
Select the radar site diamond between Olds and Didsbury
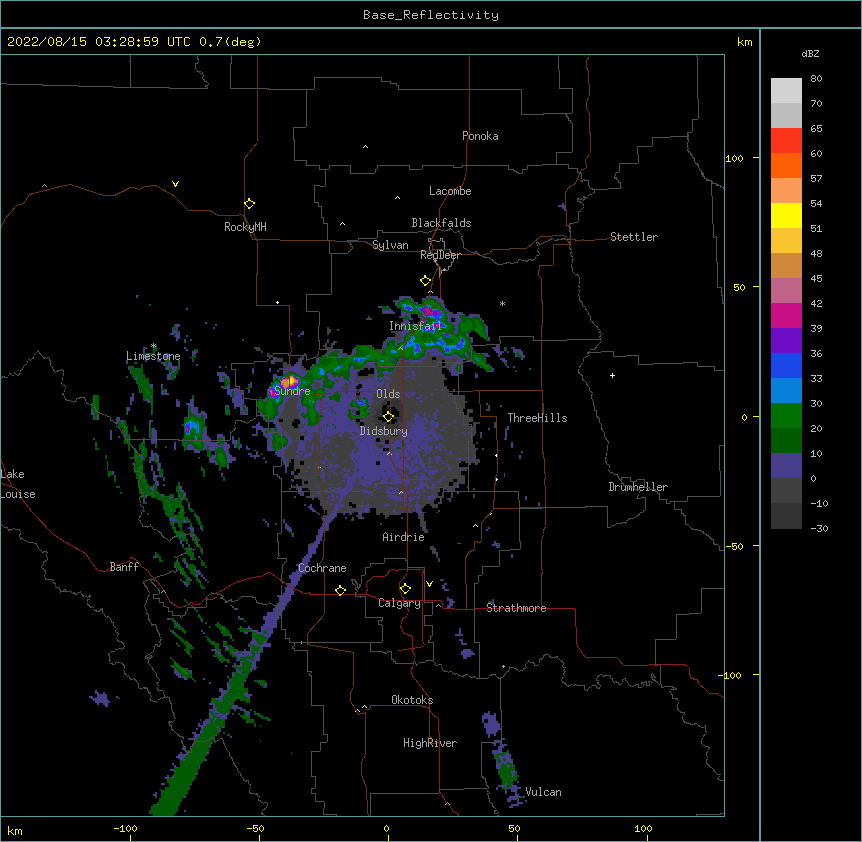(x=388, y=417)
